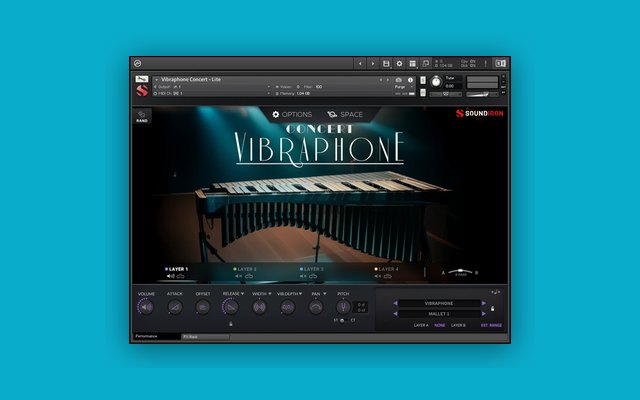Viewport: 640px width, 400px height.
Task: Select previous instrument, arrow left of VIBRAPHONE
Action: [x=395, y=303]
